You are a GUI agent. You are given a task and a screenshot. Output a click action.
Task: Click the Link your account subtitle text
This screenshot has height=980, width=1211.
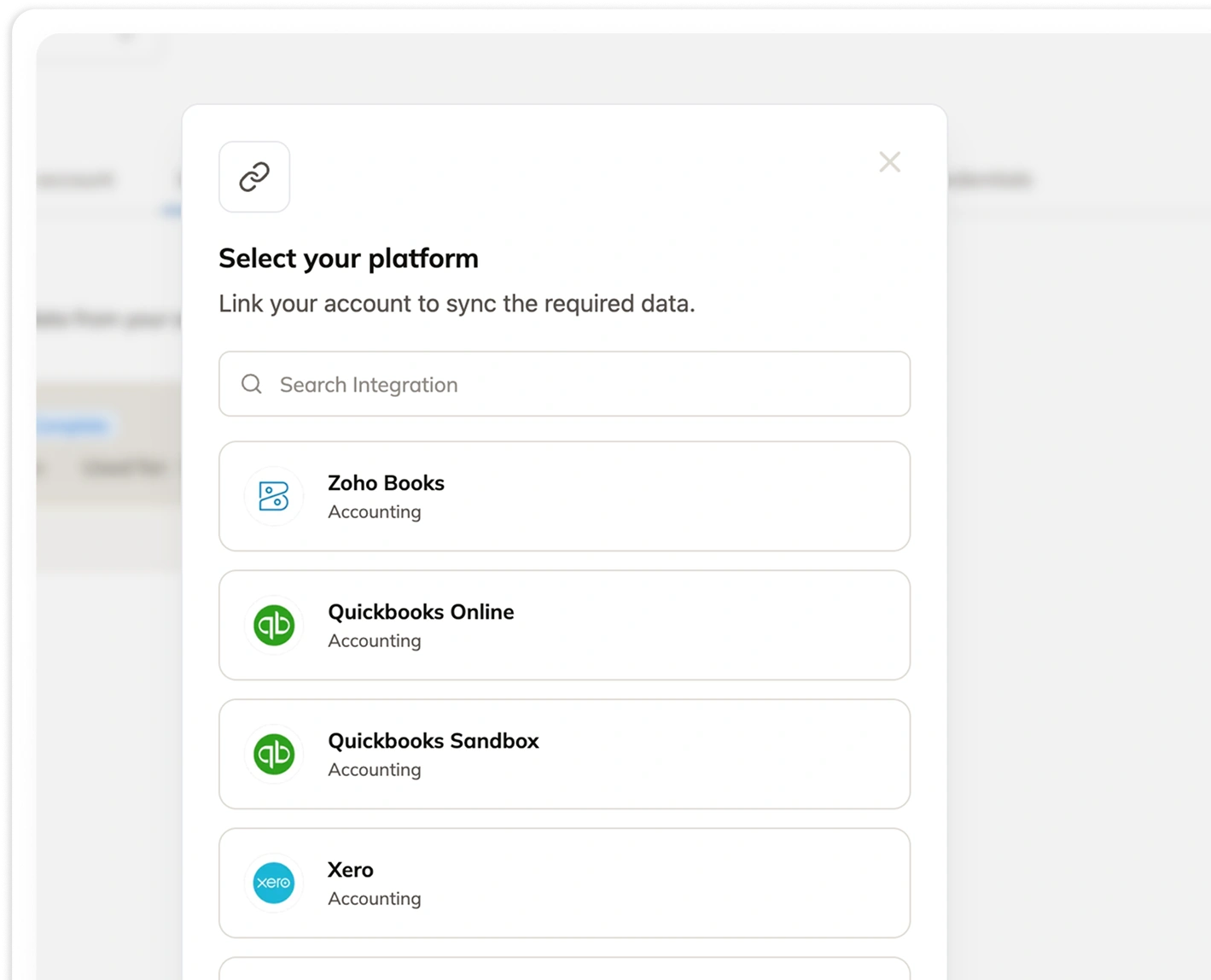coord(457,304)
